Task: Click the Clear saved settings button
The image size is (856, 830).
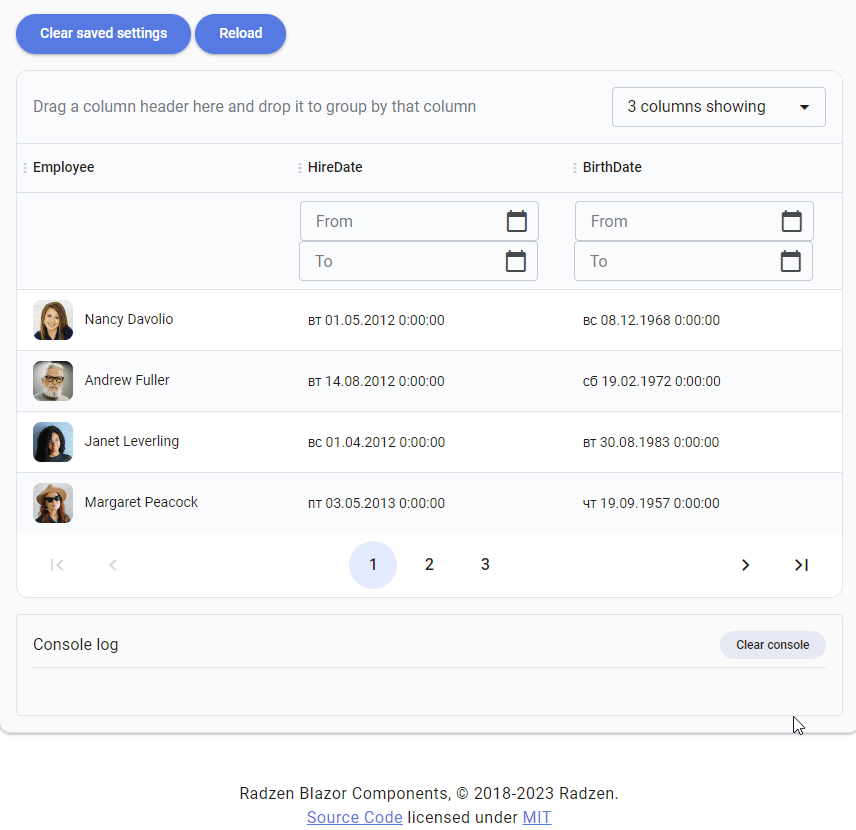Action: pos(103,33)
